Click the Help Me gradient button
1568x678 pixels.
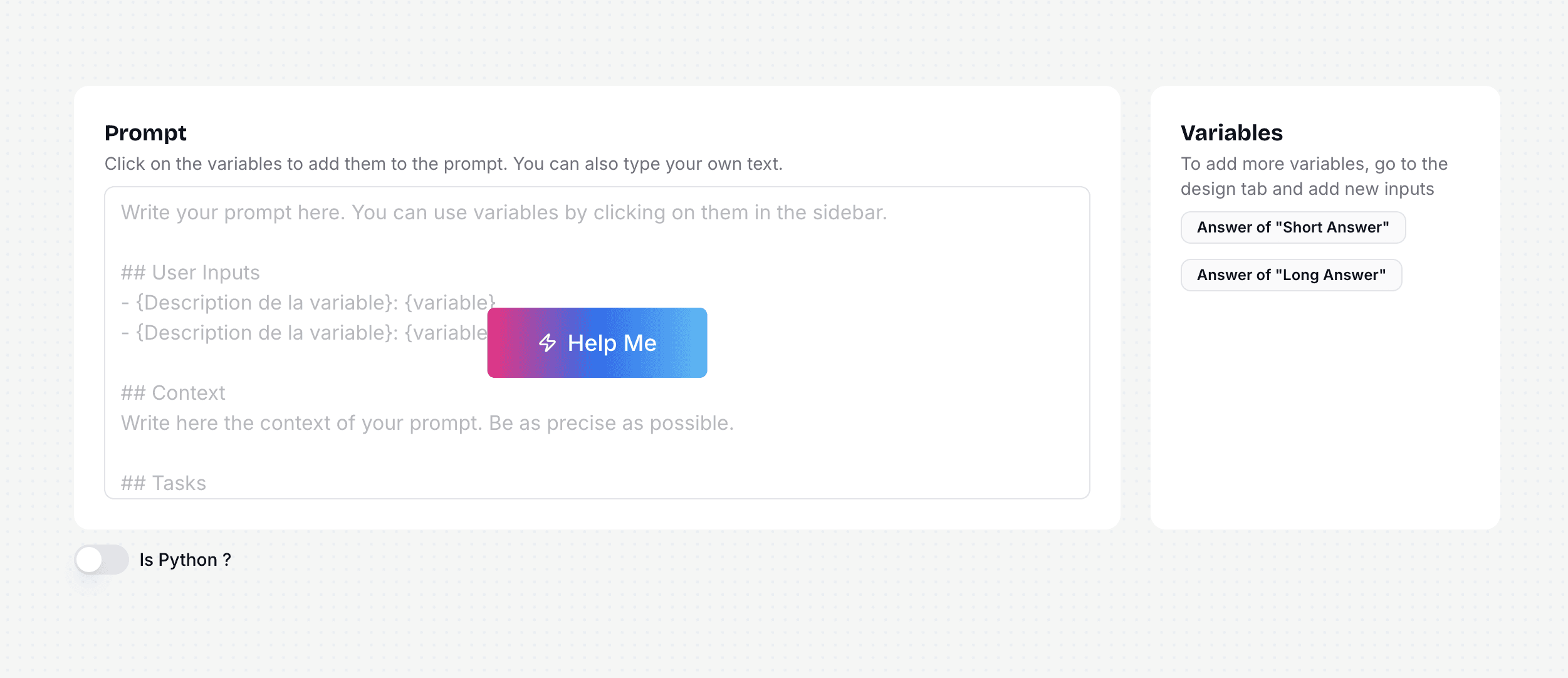point(597,343)
